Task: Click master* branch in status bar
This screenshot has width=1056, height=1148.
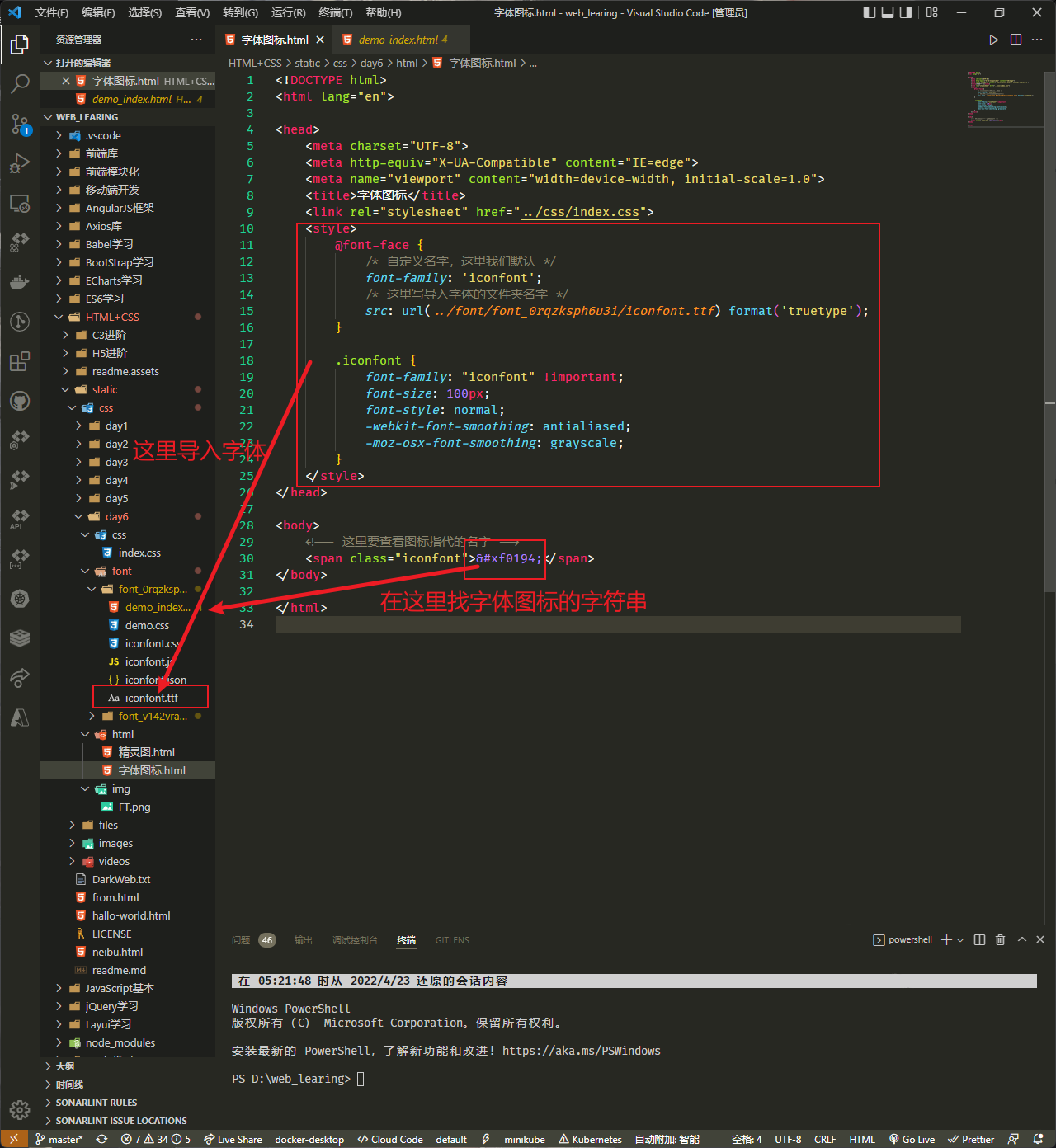Action: [59, 1139]
